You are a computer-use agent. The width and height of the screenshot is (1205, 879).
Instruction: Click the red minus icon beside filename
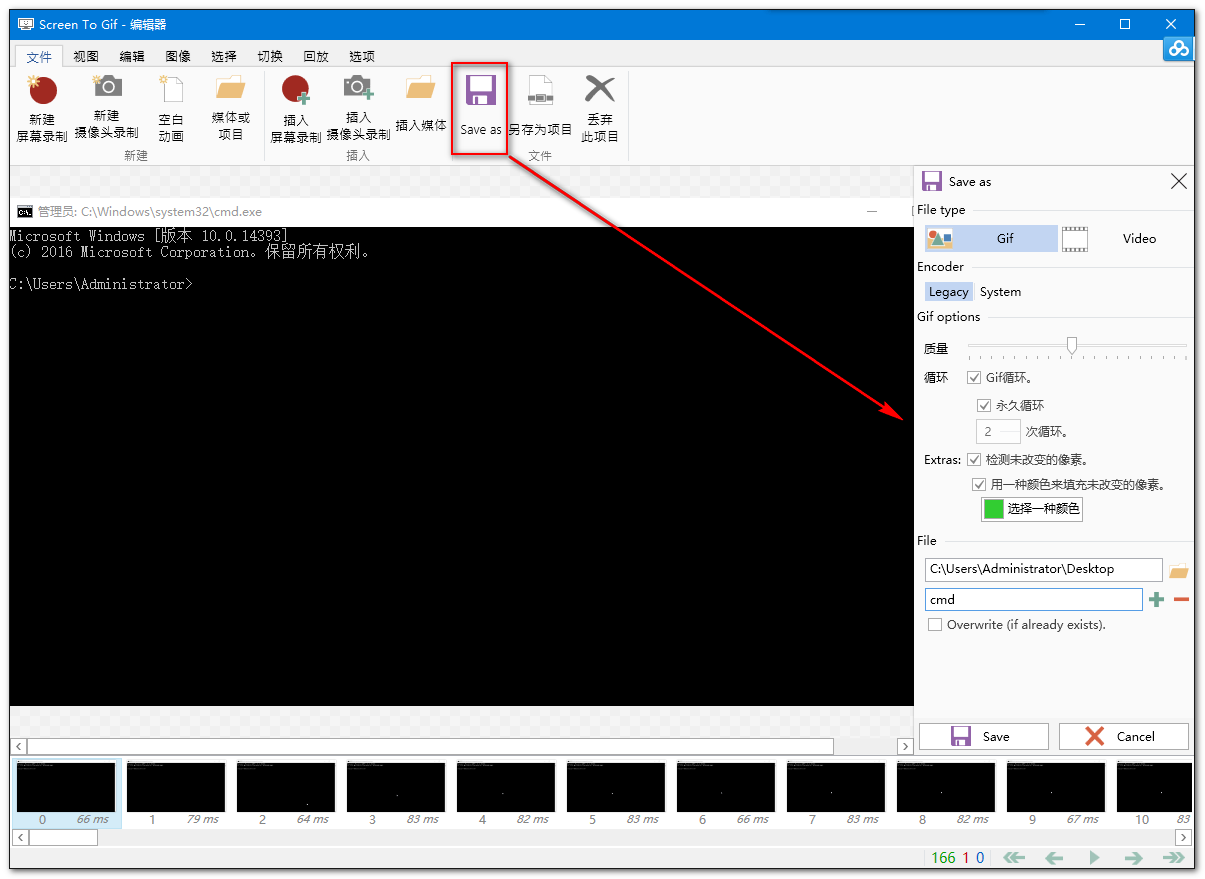[x=1181, y=600]
